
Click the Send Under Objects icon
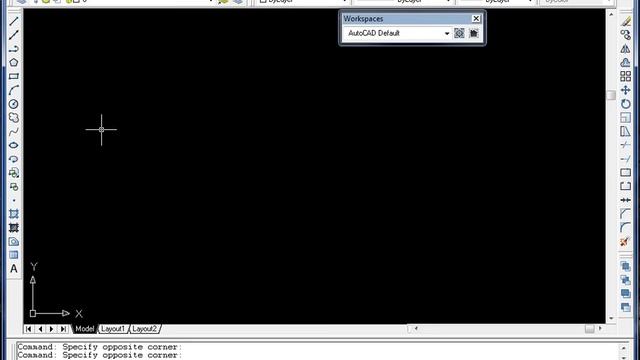625,307
